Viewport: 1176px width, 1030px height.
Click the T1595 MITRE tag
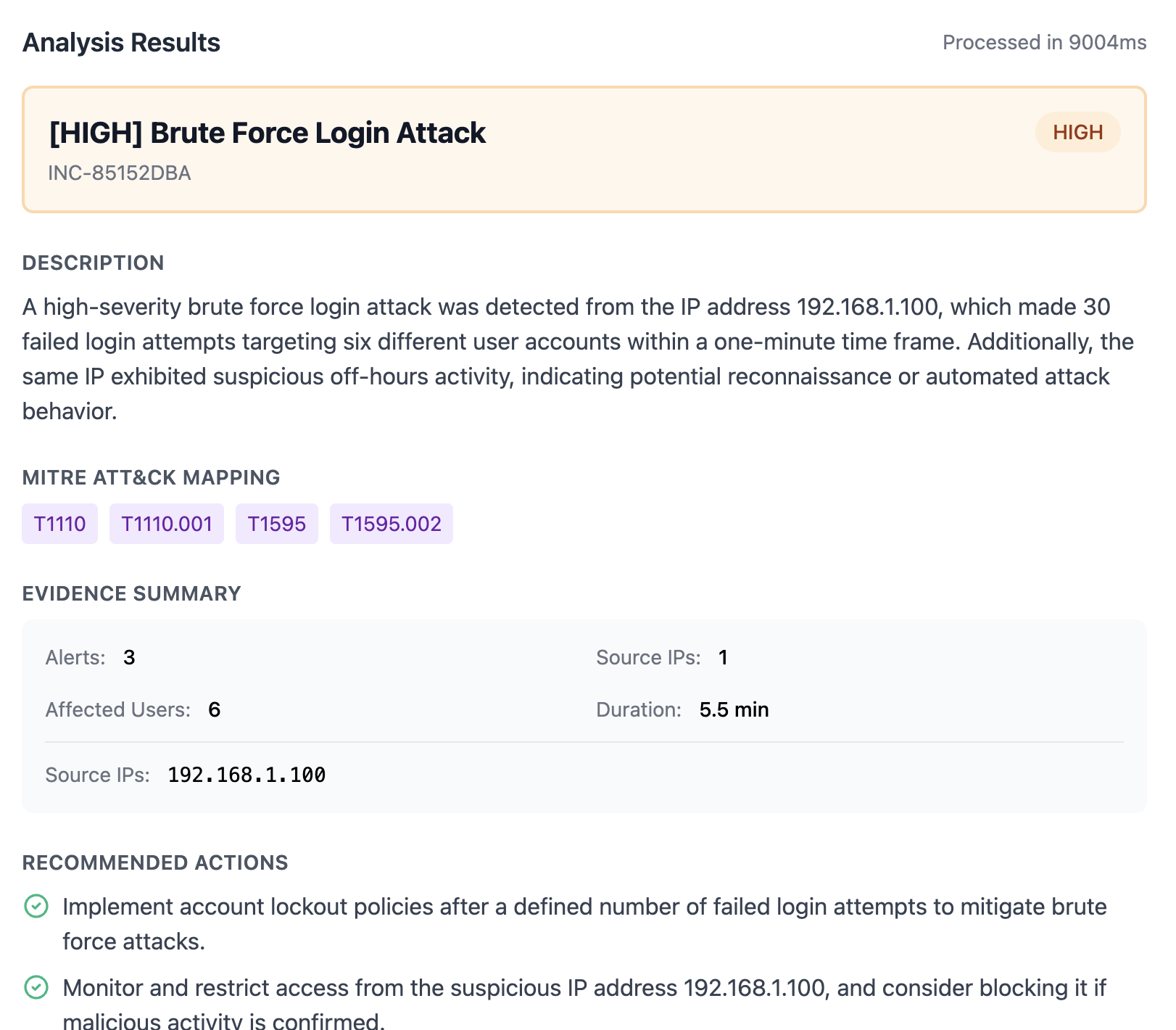276,524
